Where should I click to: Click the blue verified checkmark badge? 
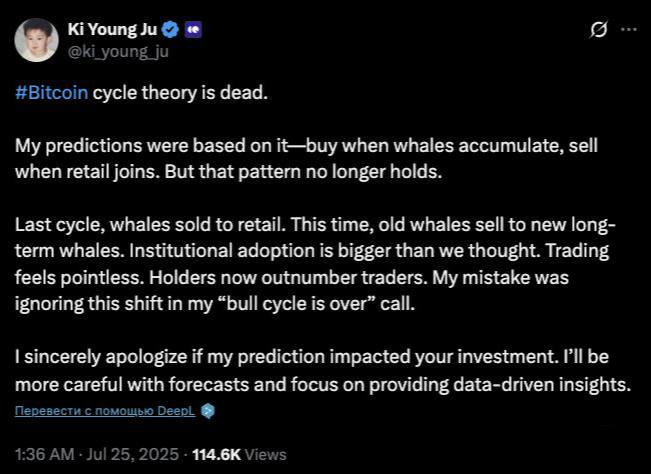tap(170, 30)
